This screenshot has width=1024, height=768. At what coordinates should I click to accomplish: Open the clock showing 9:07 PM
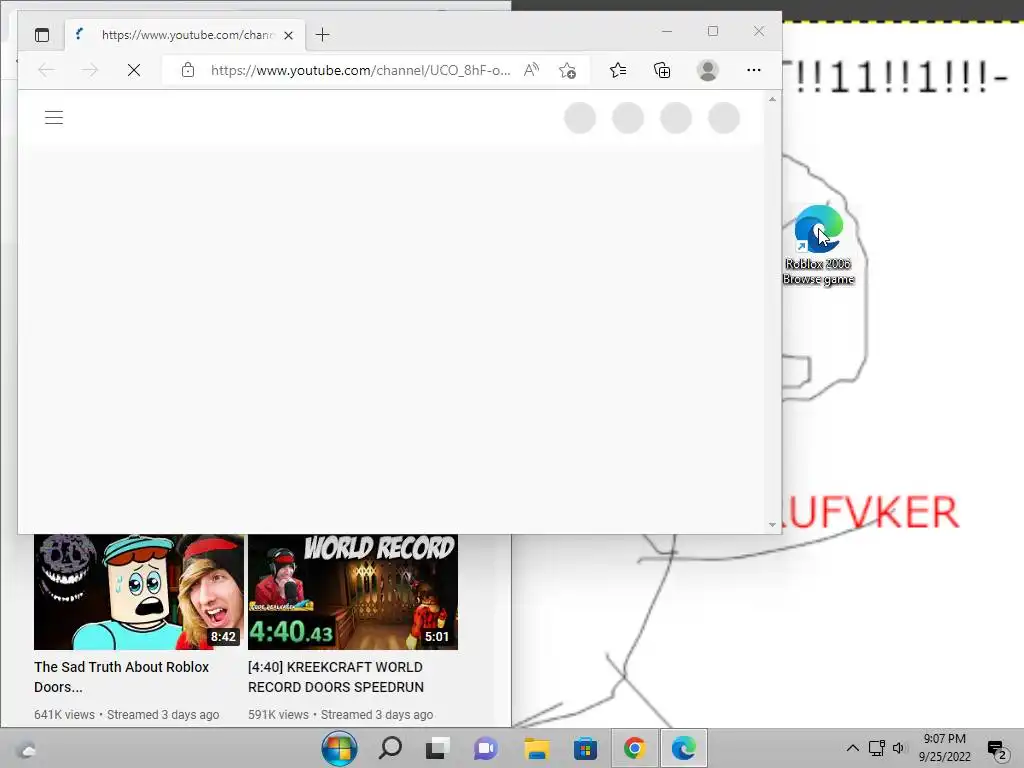[x=944, y=748]
